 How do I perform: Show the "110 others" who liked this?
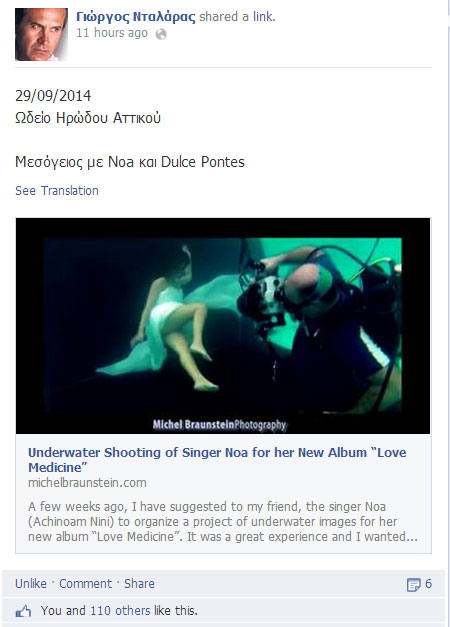[120, 611]
